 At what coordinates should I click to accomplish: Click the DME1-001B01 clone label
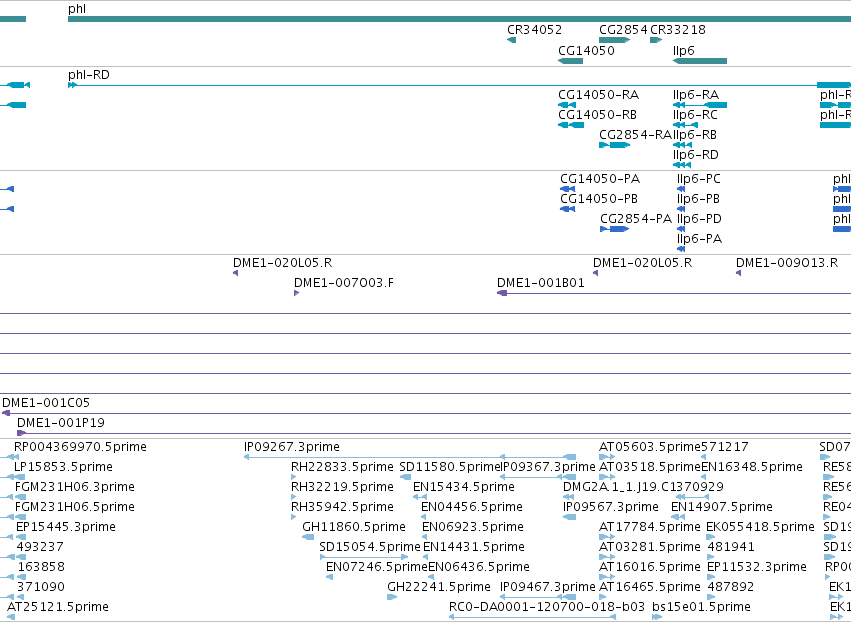tap(541, 283)
